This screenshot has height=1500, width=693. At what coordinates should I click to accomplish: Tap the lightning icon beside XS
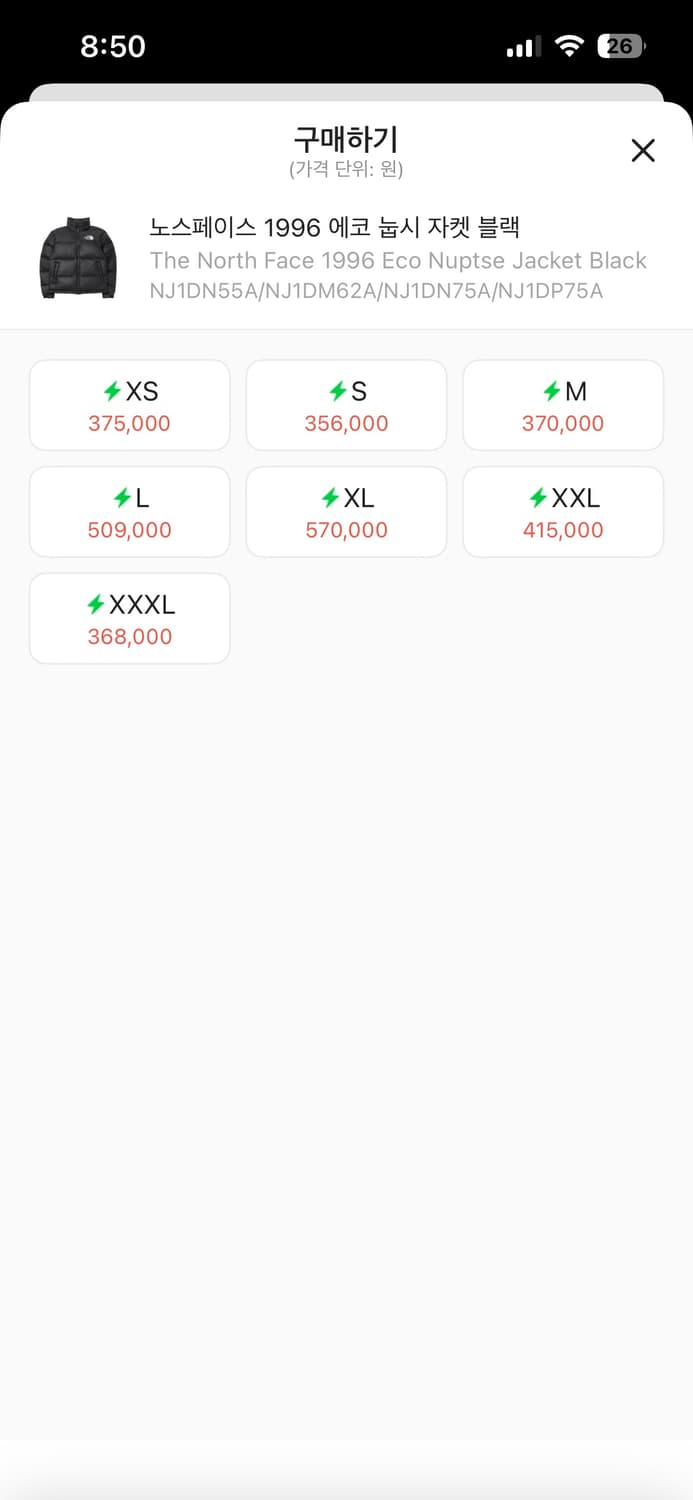pyautogui.click(x=112, y=391)
